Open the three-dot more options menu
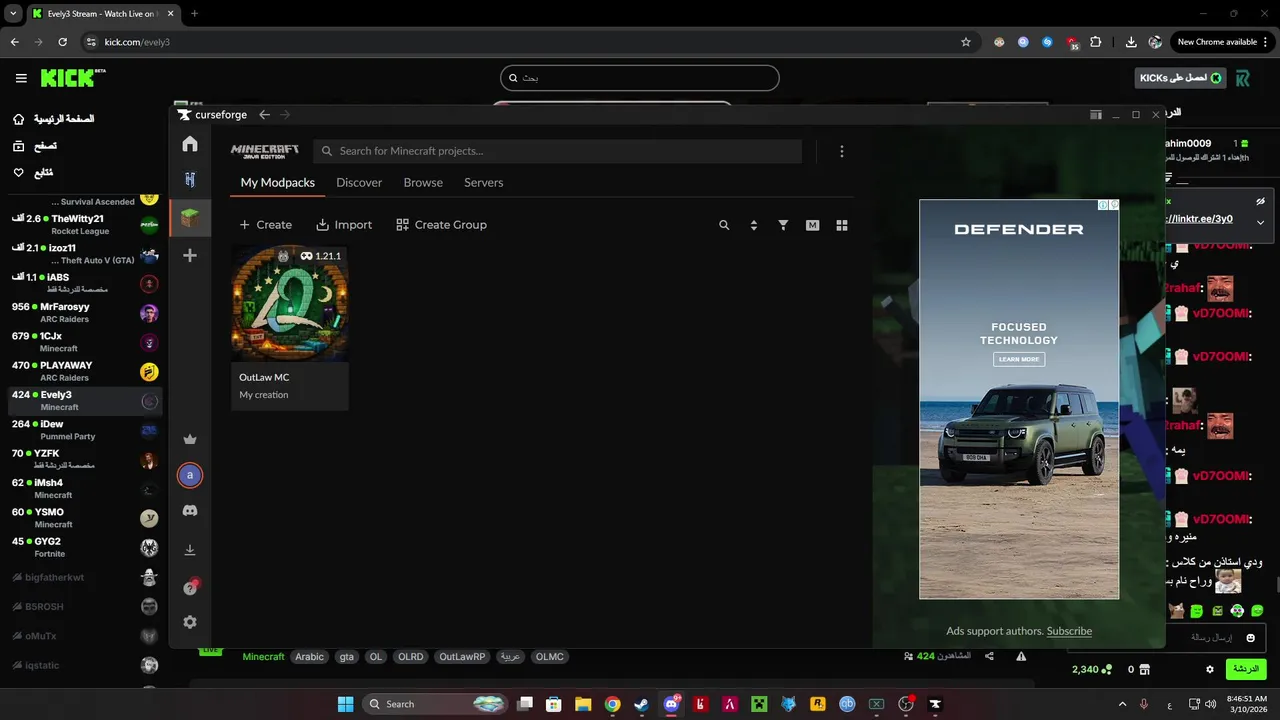 coord(841,151)
